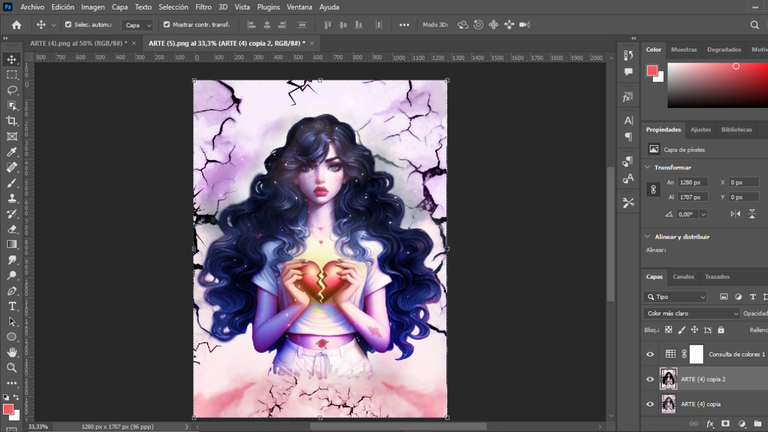
Task: Switch to the Muestras tab
Action: (x=684, y=49)
